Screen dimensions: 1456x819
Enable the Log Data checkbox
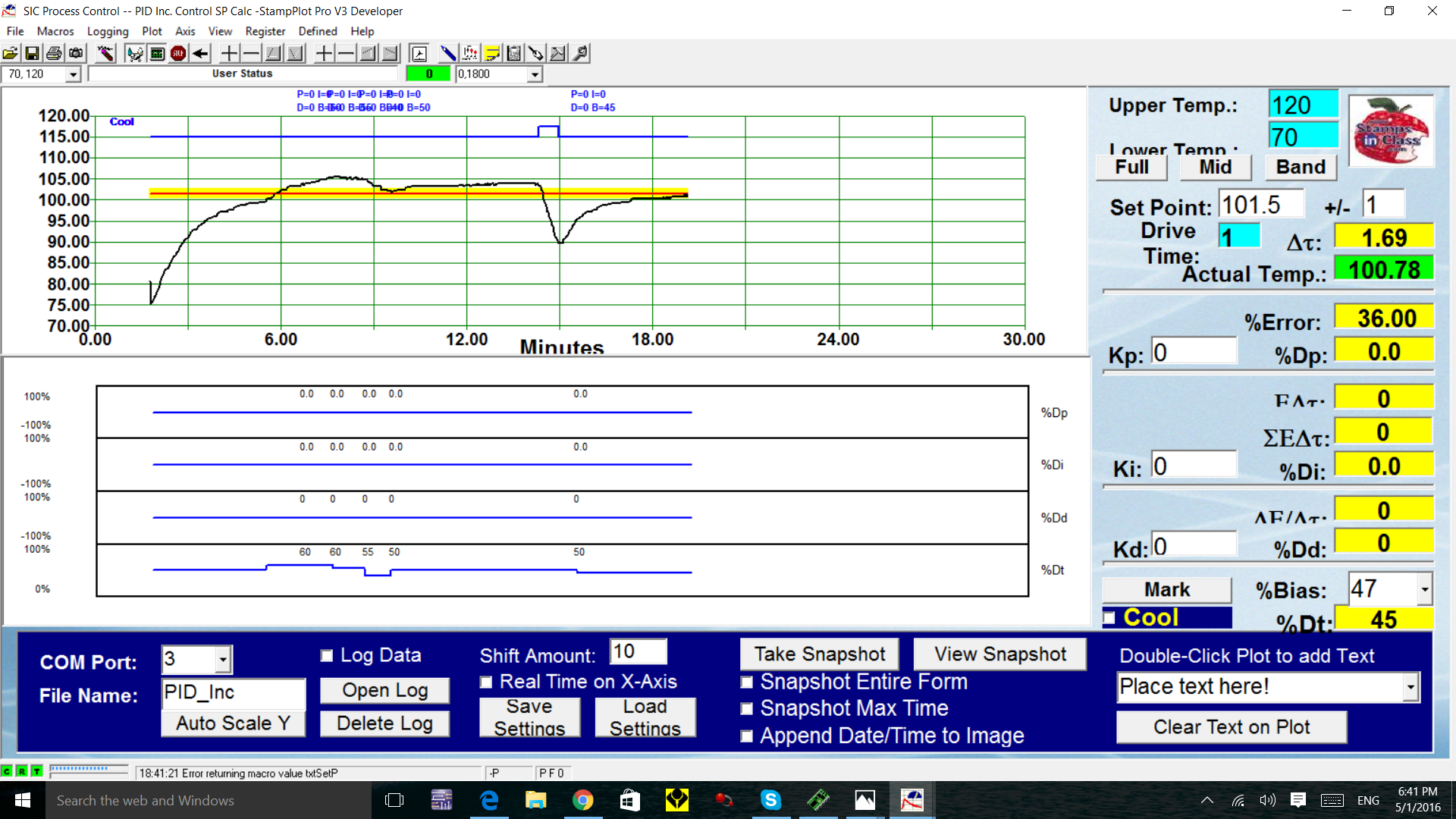tap(327, 656)
